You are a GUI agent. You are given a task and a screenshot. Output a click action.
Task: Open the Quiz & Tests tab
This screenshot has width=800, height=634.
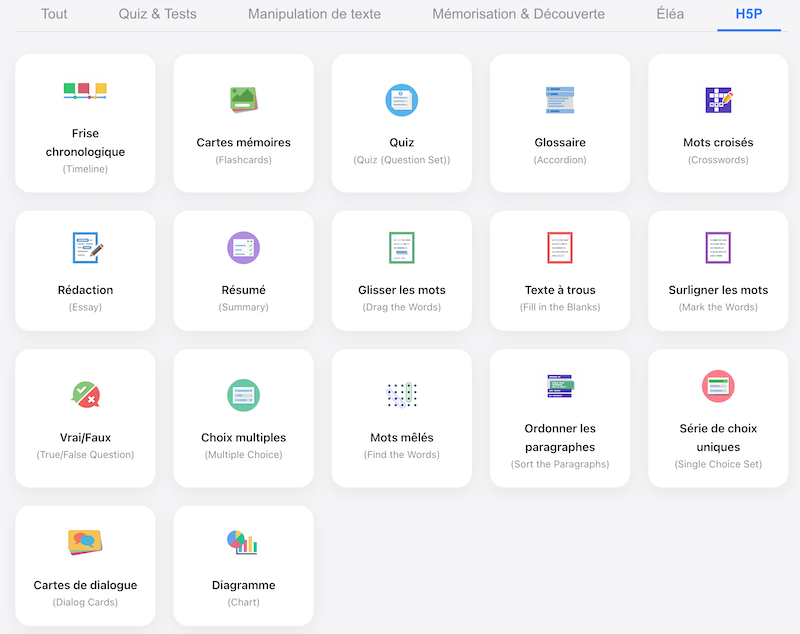(157, 14)
